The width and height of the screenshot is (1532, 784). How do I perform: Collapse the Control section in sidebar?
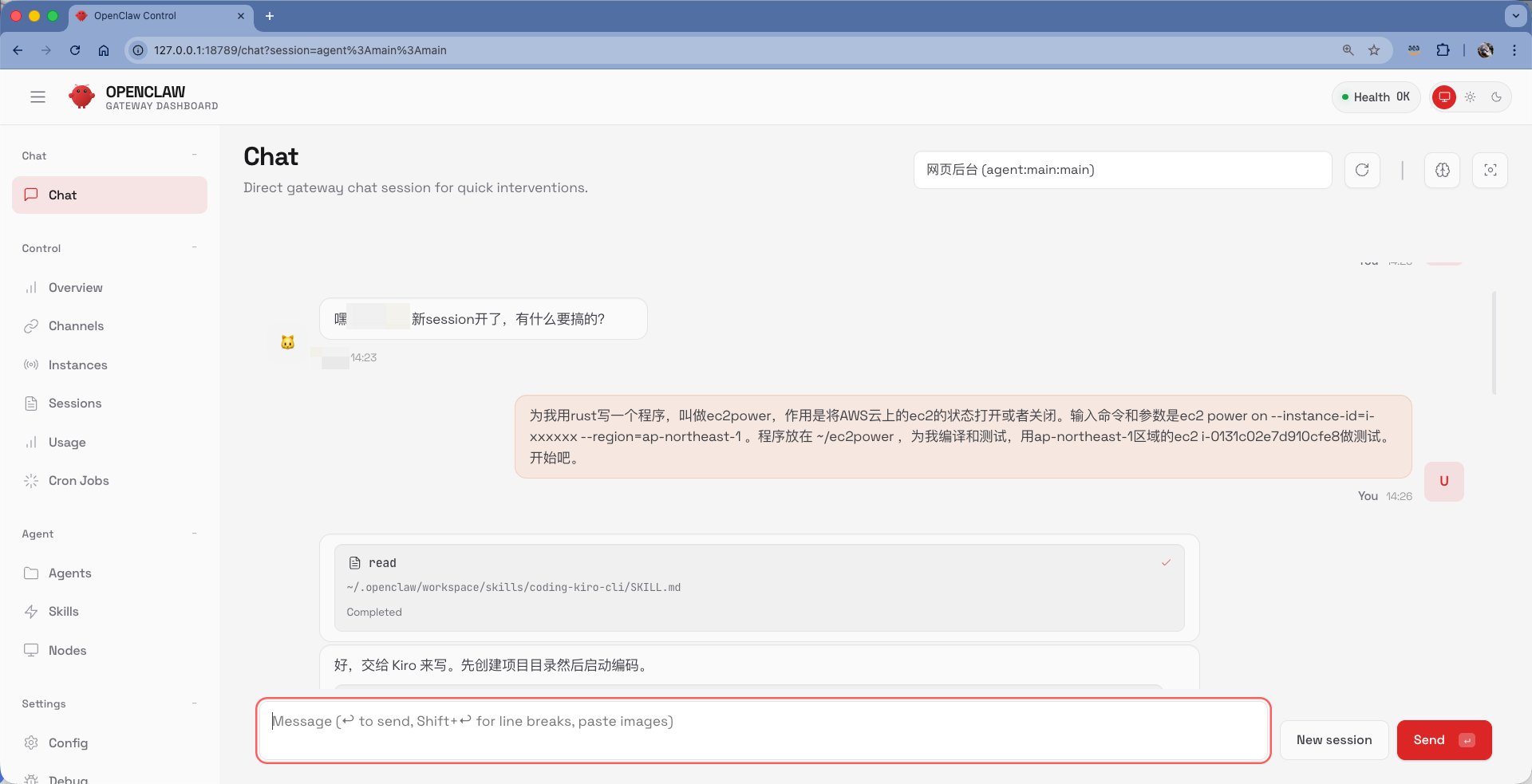coord(194,248)
